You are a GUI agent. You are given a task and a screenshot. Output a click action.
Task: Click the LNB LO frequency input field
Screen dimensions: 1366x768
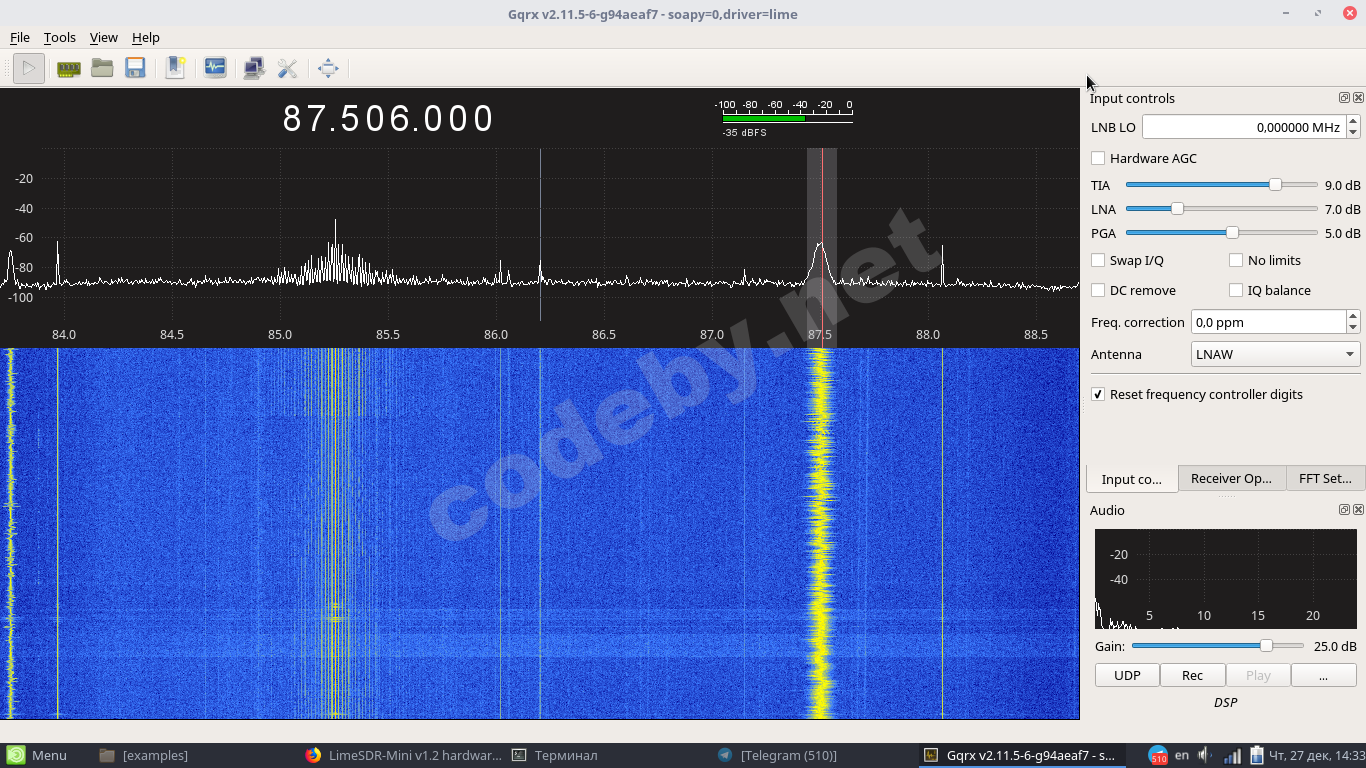coord(1244,127)
